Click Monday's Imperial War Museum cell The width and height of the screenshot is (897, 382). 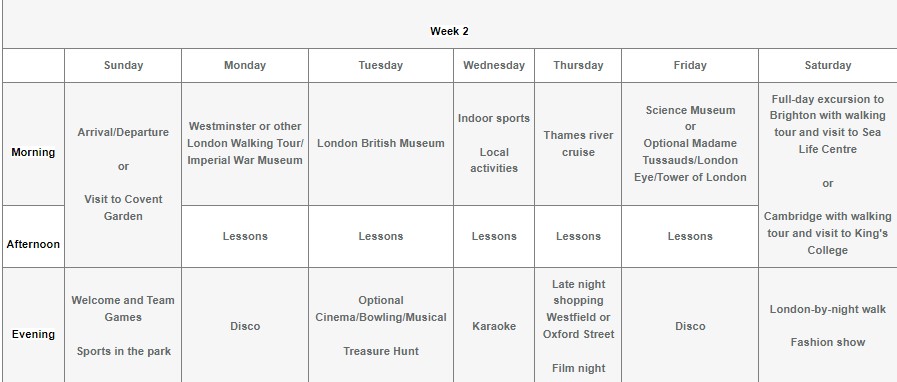click(245, 144)
